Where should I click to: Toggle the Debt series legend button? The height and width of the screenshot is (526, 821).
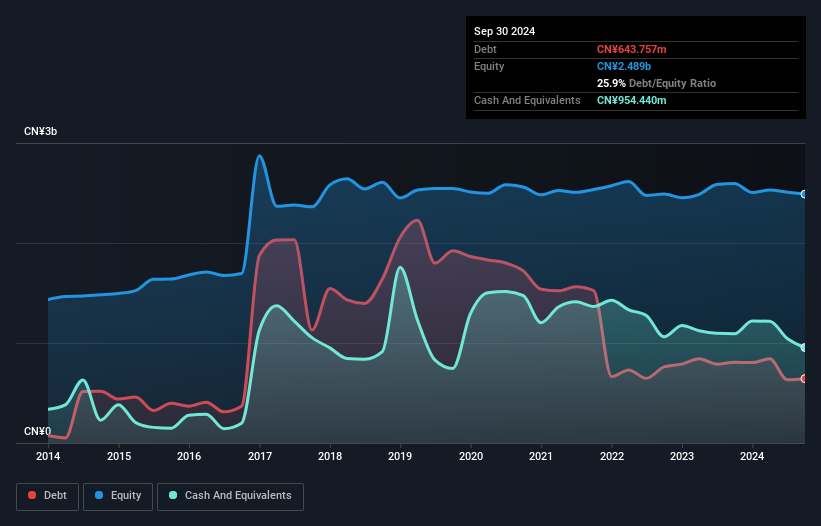[48, 496]
